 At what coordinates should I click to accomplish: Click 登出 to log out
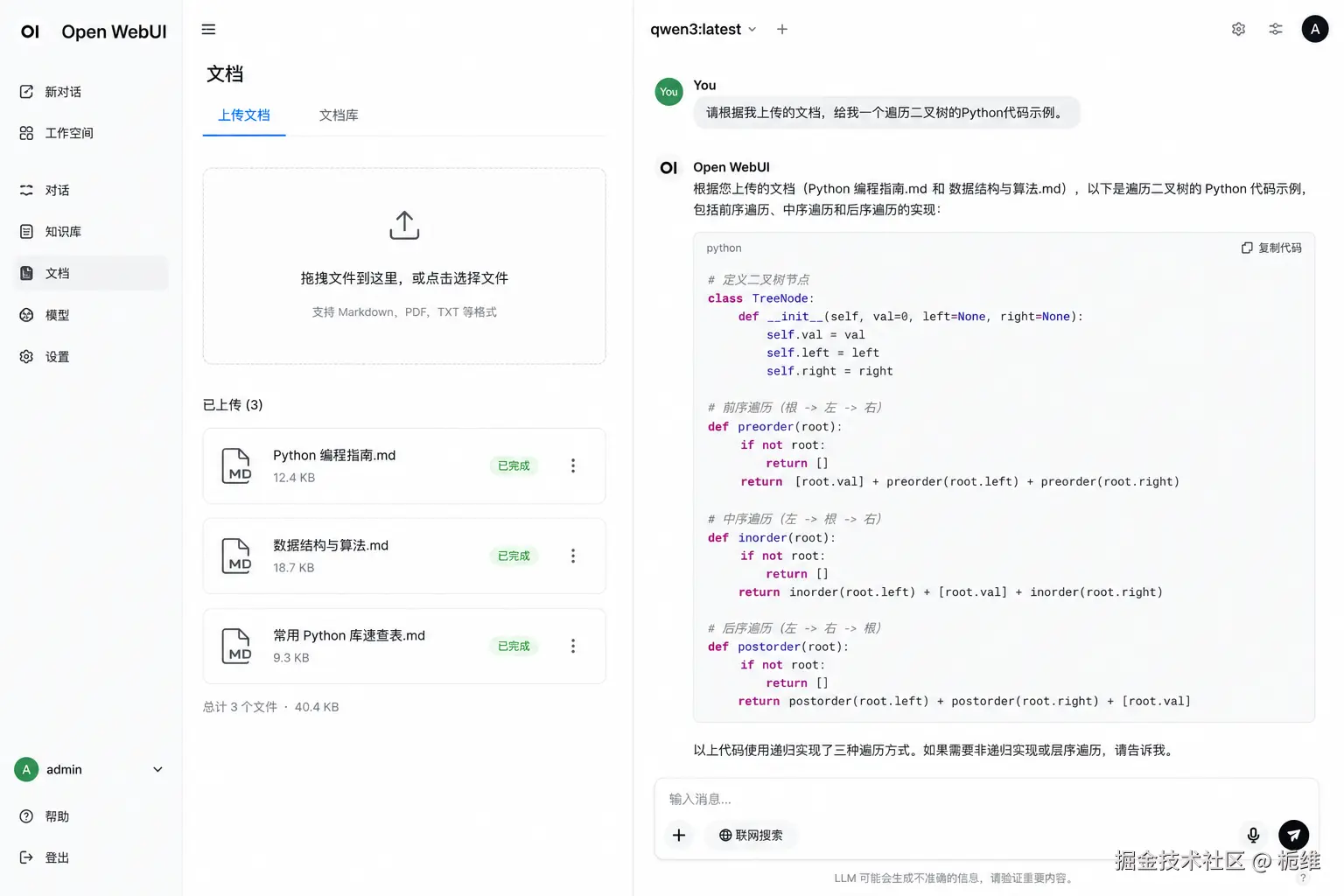(57, 857)
